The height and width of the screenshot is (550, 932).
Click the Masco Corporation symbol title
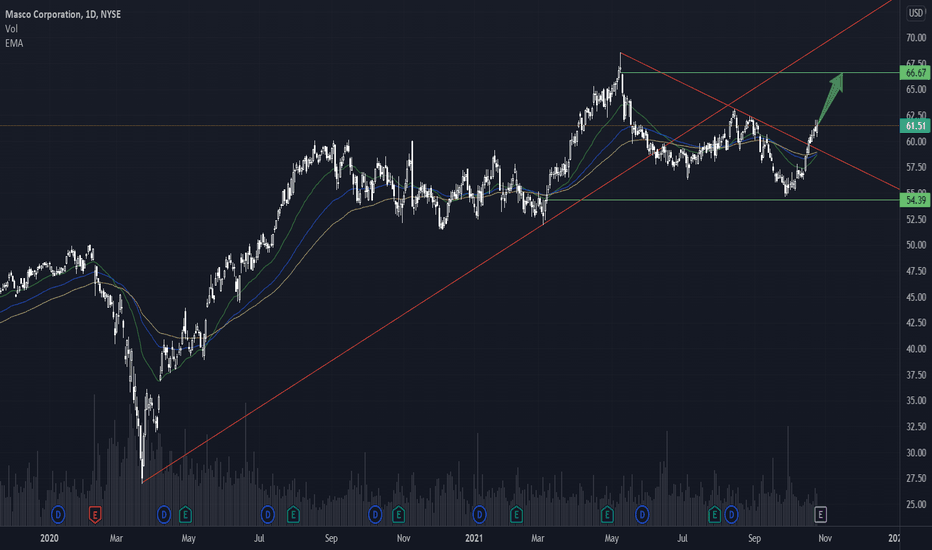63,14
